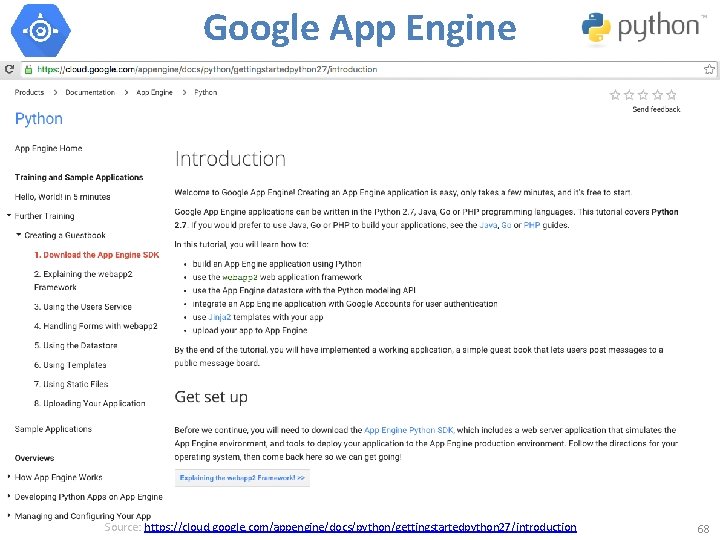
Task: Rate the page three stars
Action: tap(643, 95)
